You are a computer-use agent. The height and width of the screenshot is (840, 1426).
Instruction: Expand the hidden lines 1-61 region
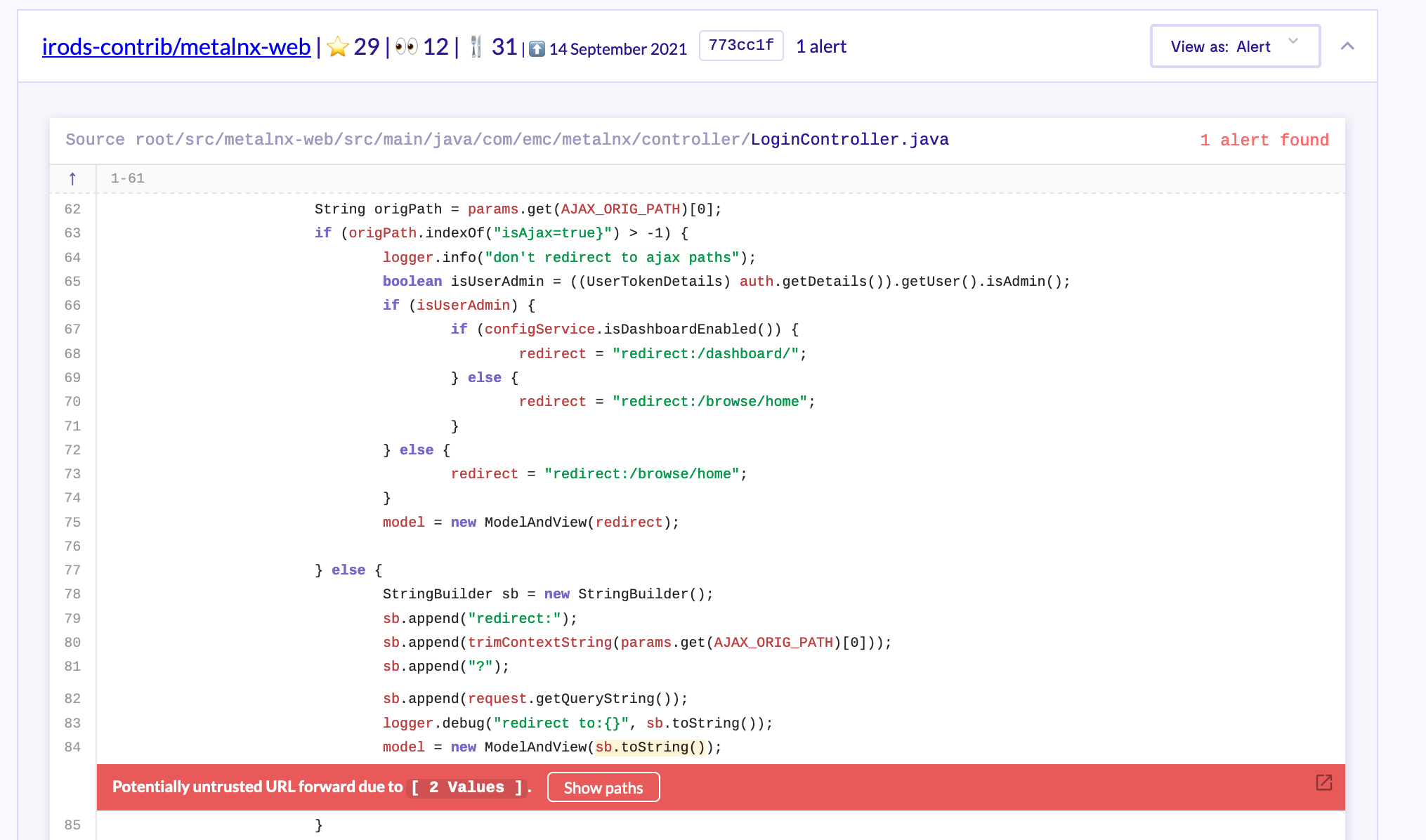pos(127,178)
